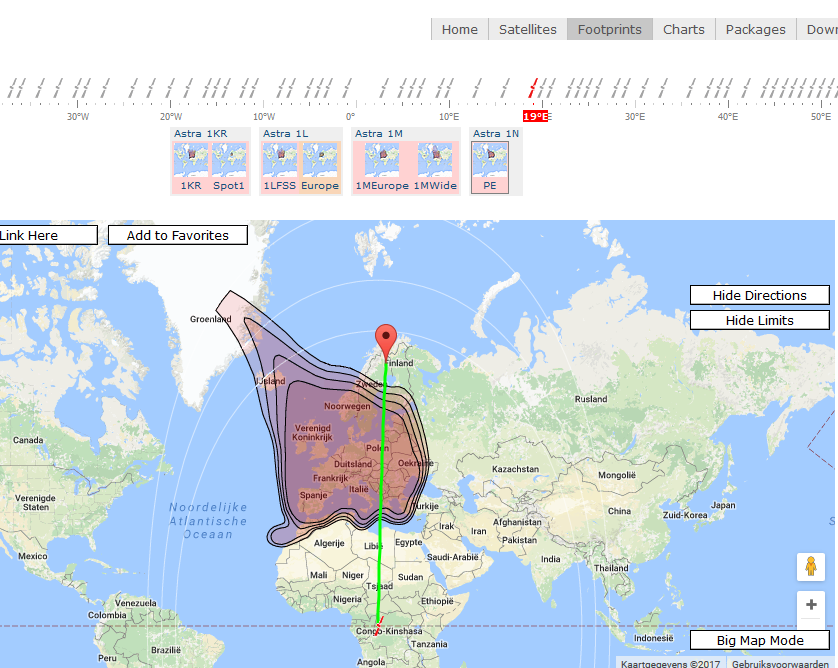Image resolution: width=838 pixels, height=668 pixels.
Task: Click the red satellite marker near Congo-Kinshasa
Action: click(x=378, y=625)
